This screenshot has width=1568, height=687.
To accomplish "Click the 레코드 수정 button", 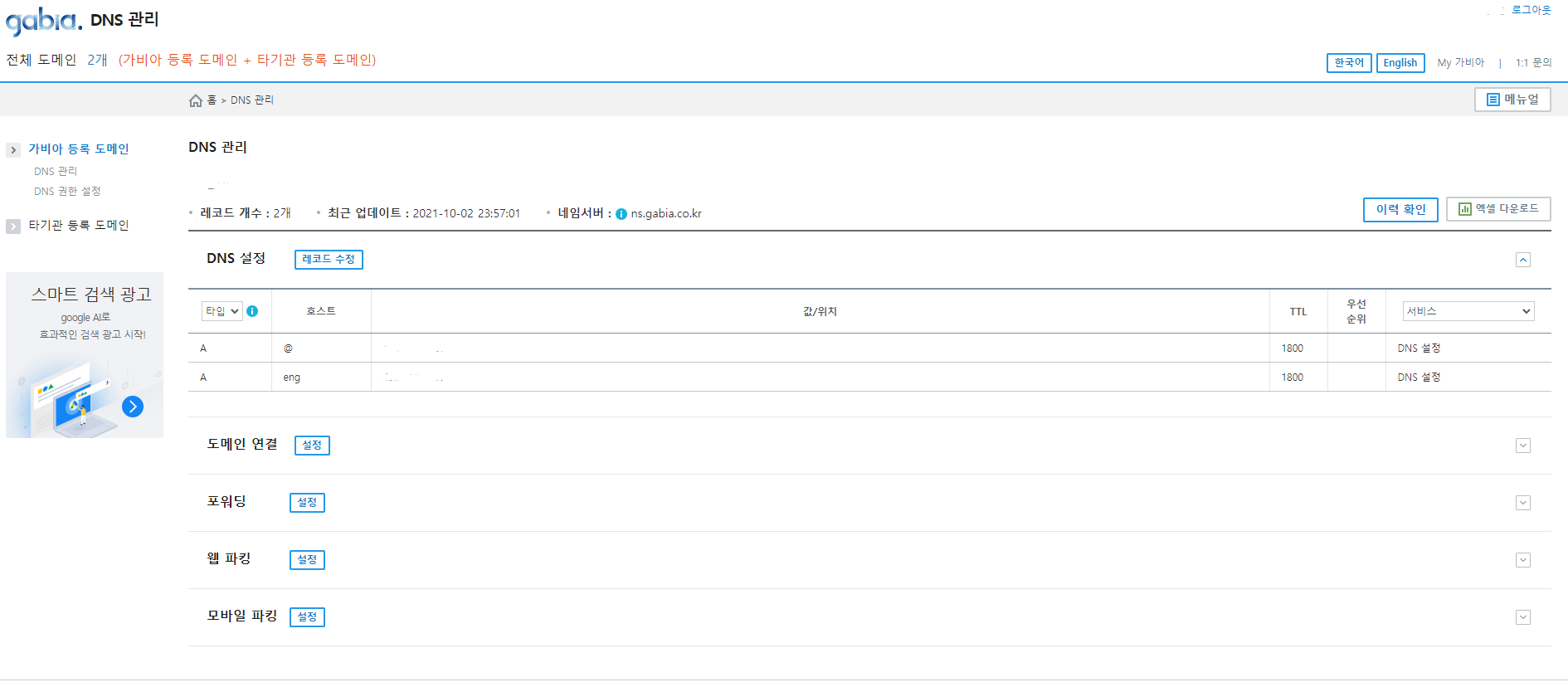I will pyautogui.click(x=329, y=260).
